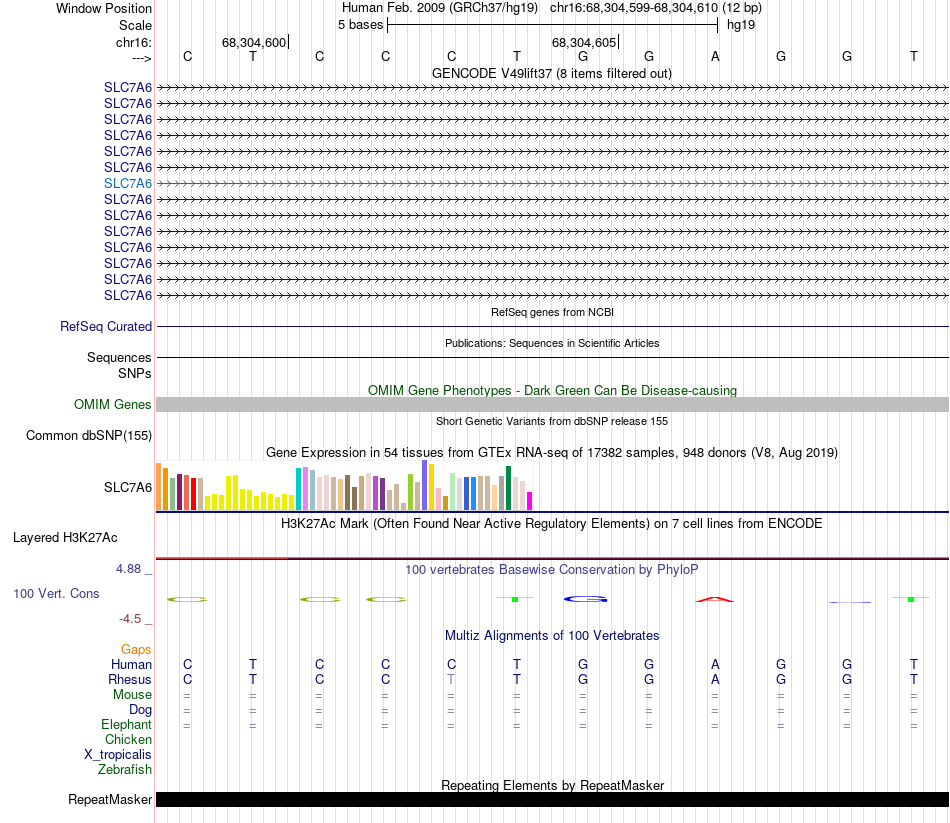The height and width of the screenshot is (823, 950).
Task: Click the orange 'Gaps' row label
Action: click(x=136, y=649)
